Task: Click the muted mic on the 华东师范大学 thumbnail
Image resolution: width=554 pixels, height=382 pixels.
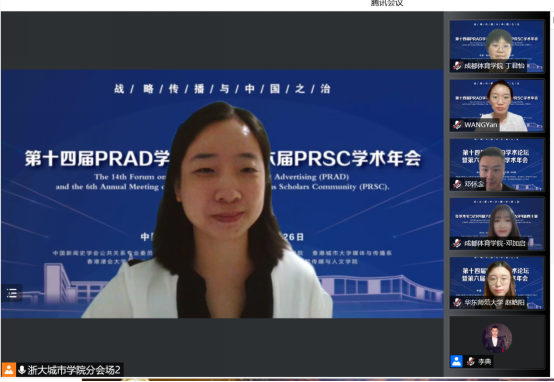Action: 458,302
